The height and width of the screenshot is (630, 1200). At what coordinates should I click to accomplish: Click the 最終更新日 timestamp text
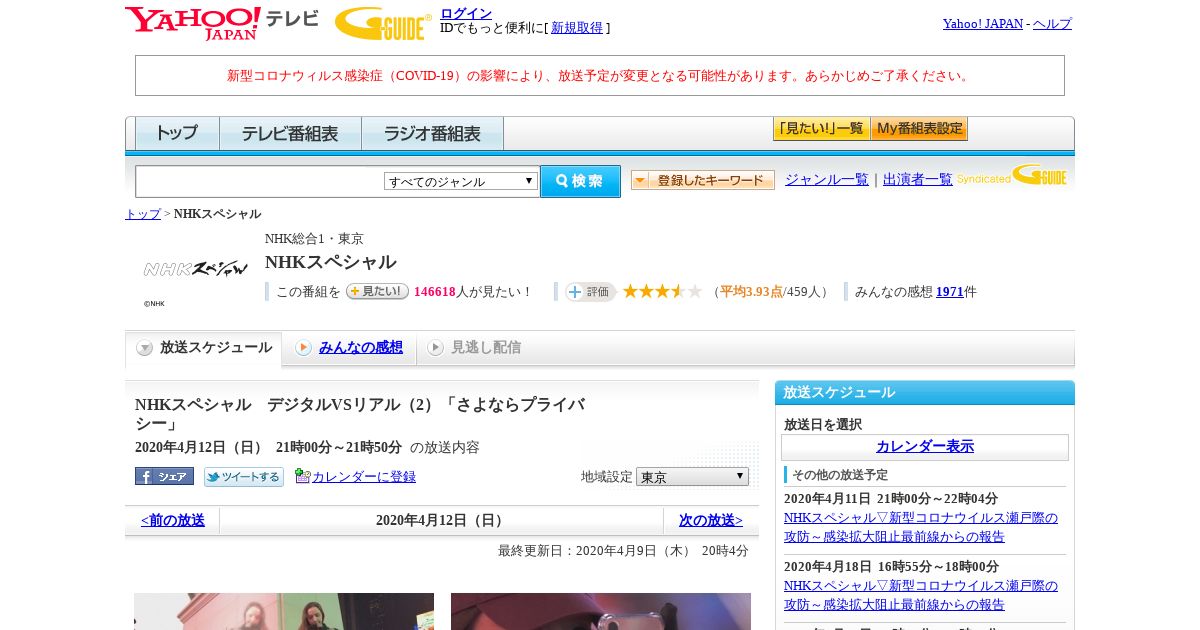pos(623,551)
